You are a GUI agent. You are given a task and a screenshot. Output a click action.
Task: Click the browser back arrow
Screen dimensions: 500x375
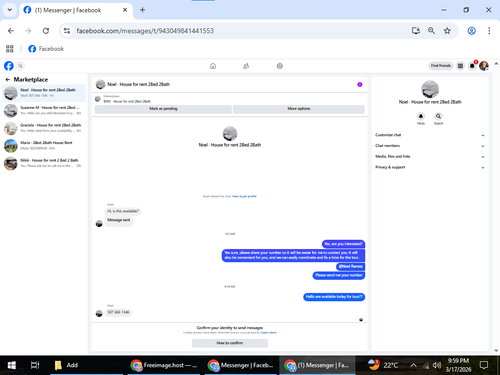click(11, 31)
